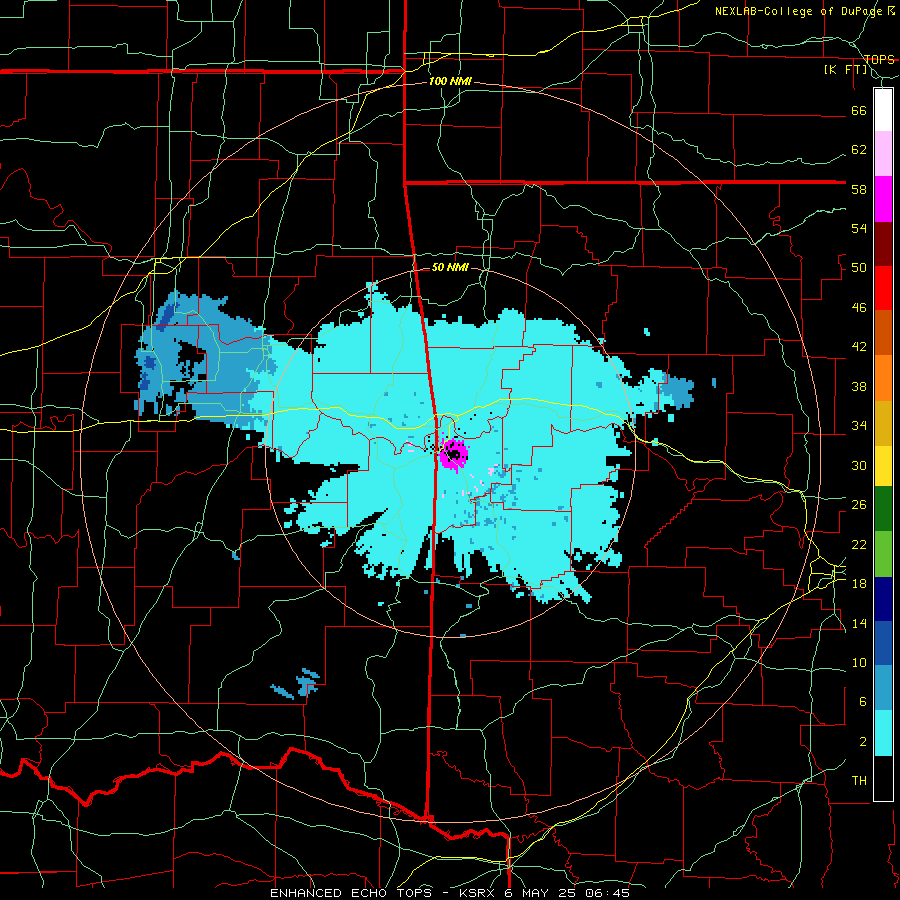Click the '34' legend value
The width and height of the screenshot is (900, 900).
click(x=859, y=426)
